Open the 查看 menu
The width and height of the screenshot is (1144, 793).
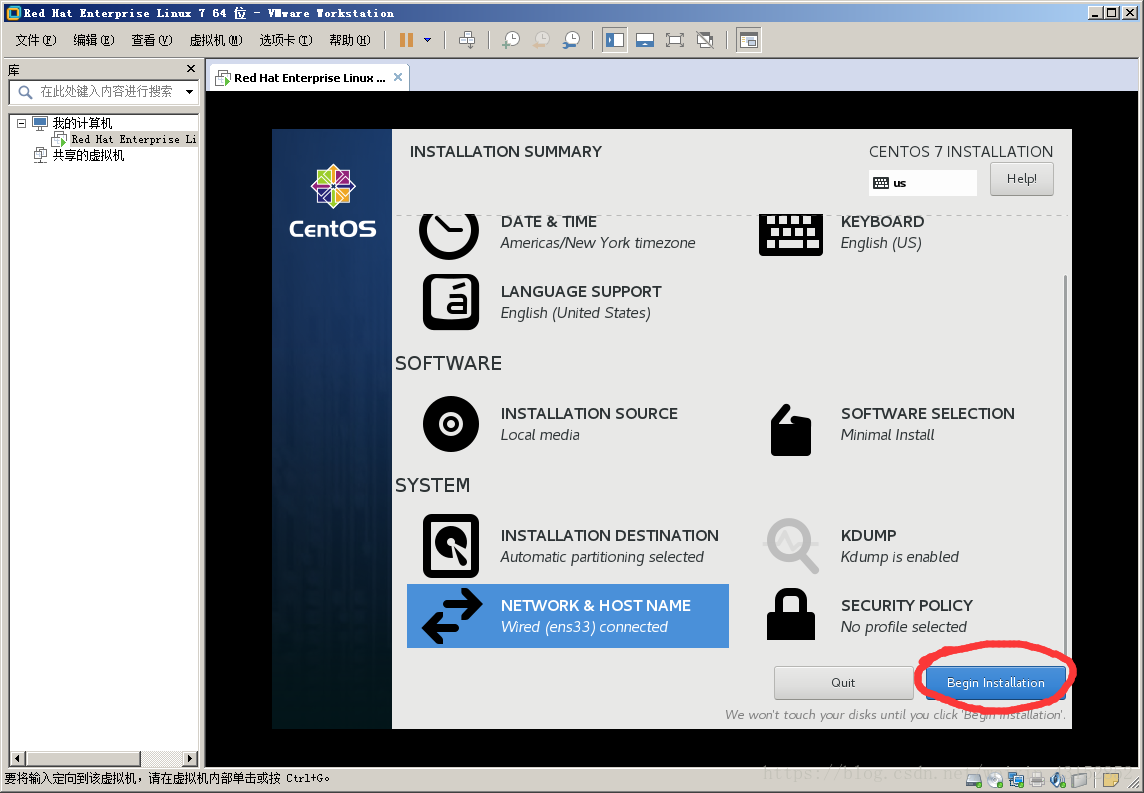152,40
